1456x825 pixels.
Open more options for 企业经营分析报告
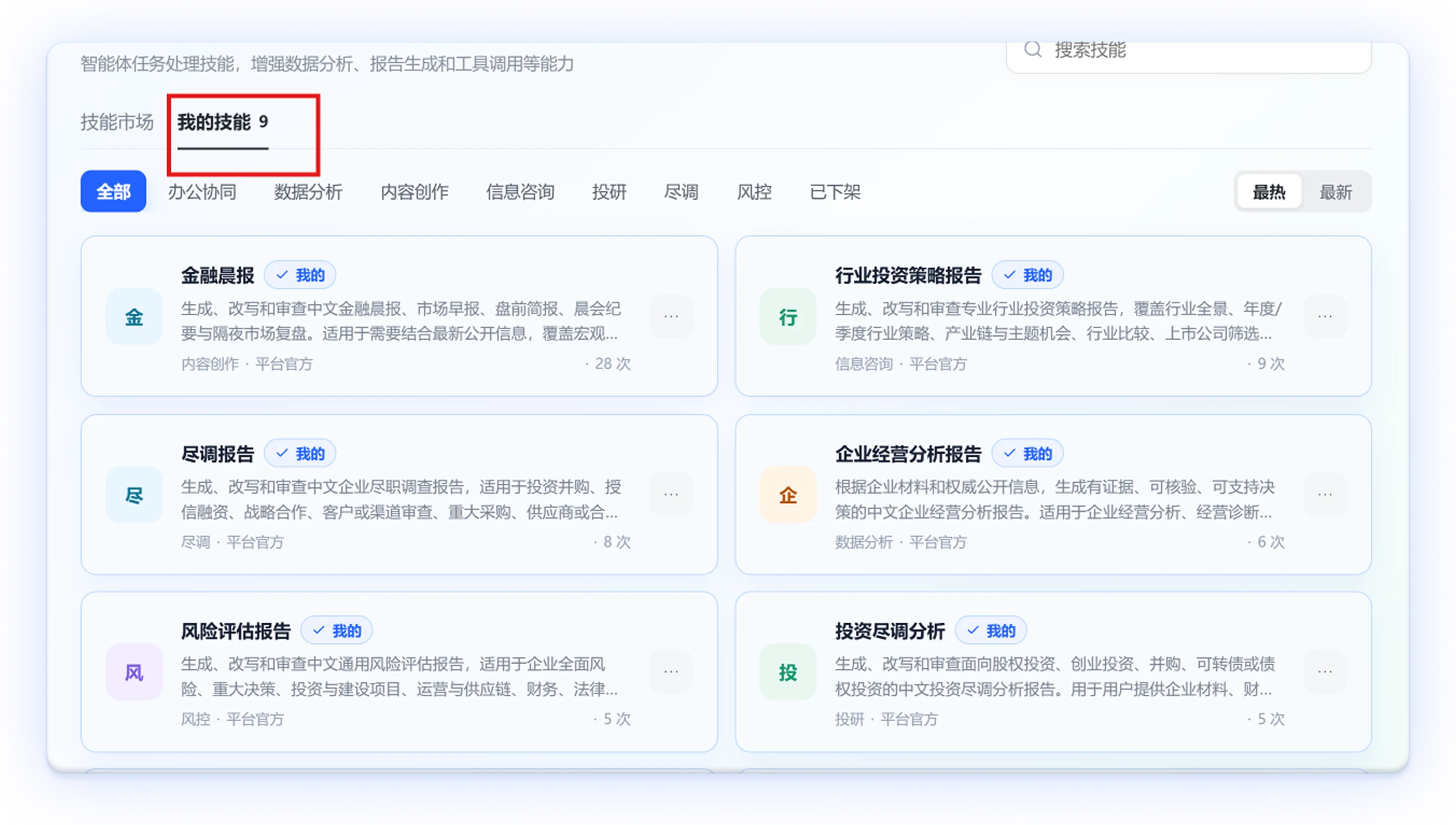(x=1325, y=495)
